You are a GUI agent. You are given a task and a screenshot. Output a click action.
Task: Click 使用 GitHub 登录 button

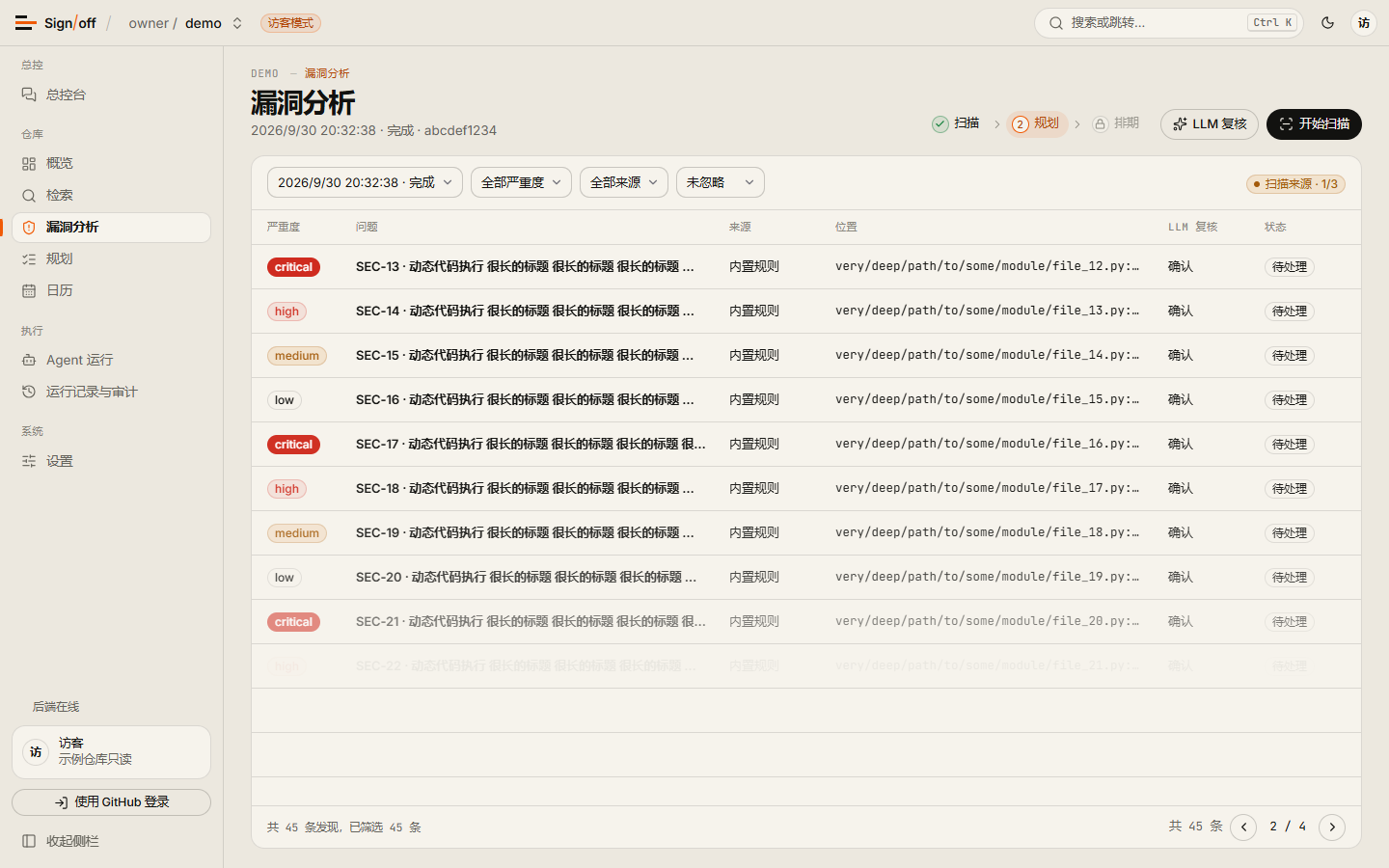[x=111, y=802]
